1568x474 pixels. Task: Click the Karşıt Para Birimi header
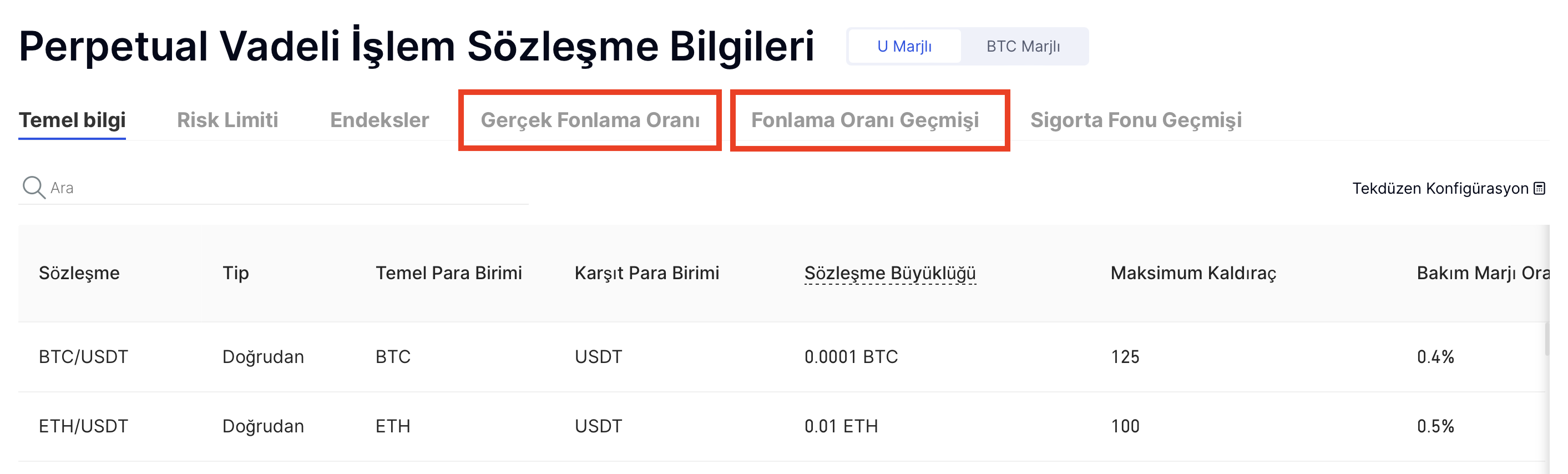(646, 273)
